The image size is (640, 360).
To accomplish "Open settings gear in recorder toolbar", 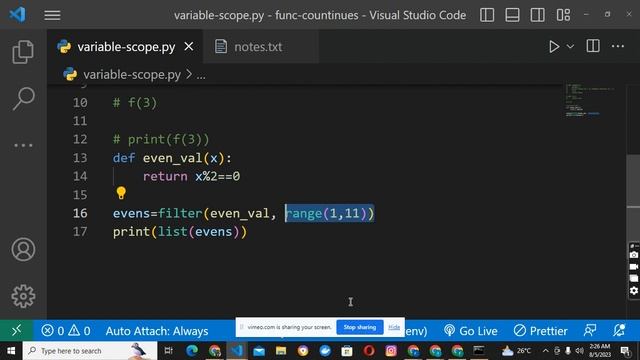I will 633,291.
